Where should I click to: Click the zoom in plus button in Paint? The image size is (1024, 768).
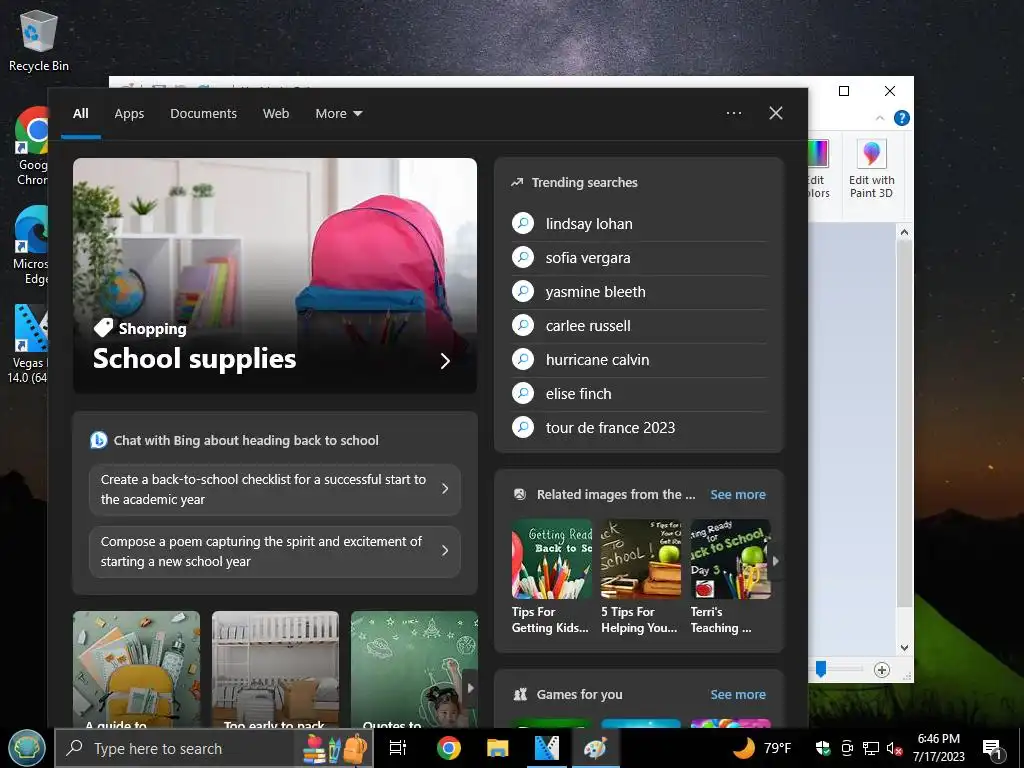click(882, 670)
